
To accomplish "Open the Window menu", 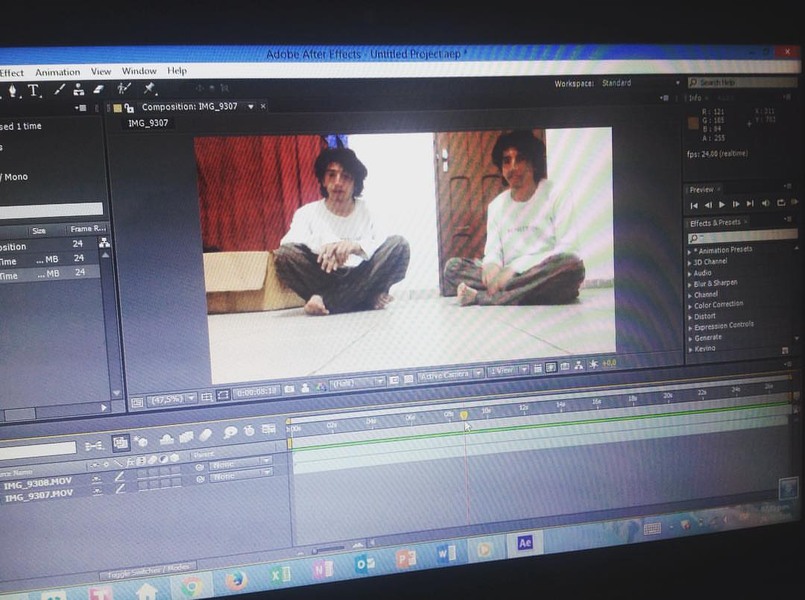I will coord(139,71).
